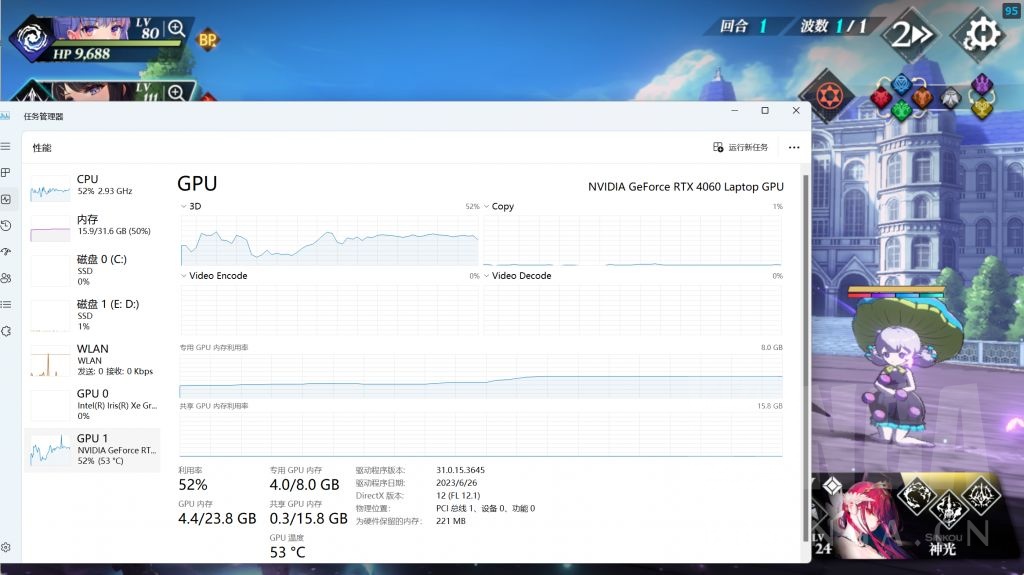The image size is (1024, 575).
Task: Toggle the hamburger navigation menu
Action: pos(6,146)
